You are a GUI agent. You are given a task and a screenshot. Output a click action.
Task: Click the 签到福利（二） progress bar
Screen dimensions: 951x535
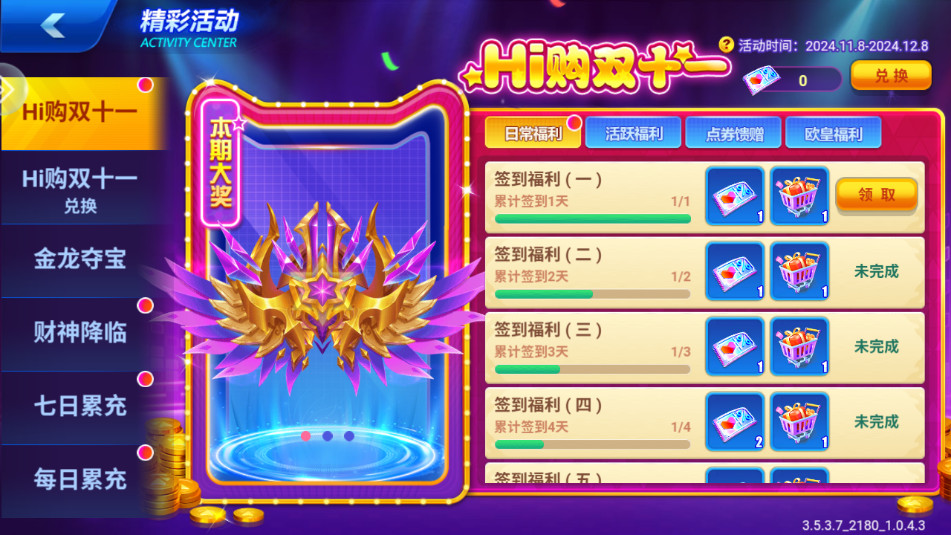coord(593,294)
